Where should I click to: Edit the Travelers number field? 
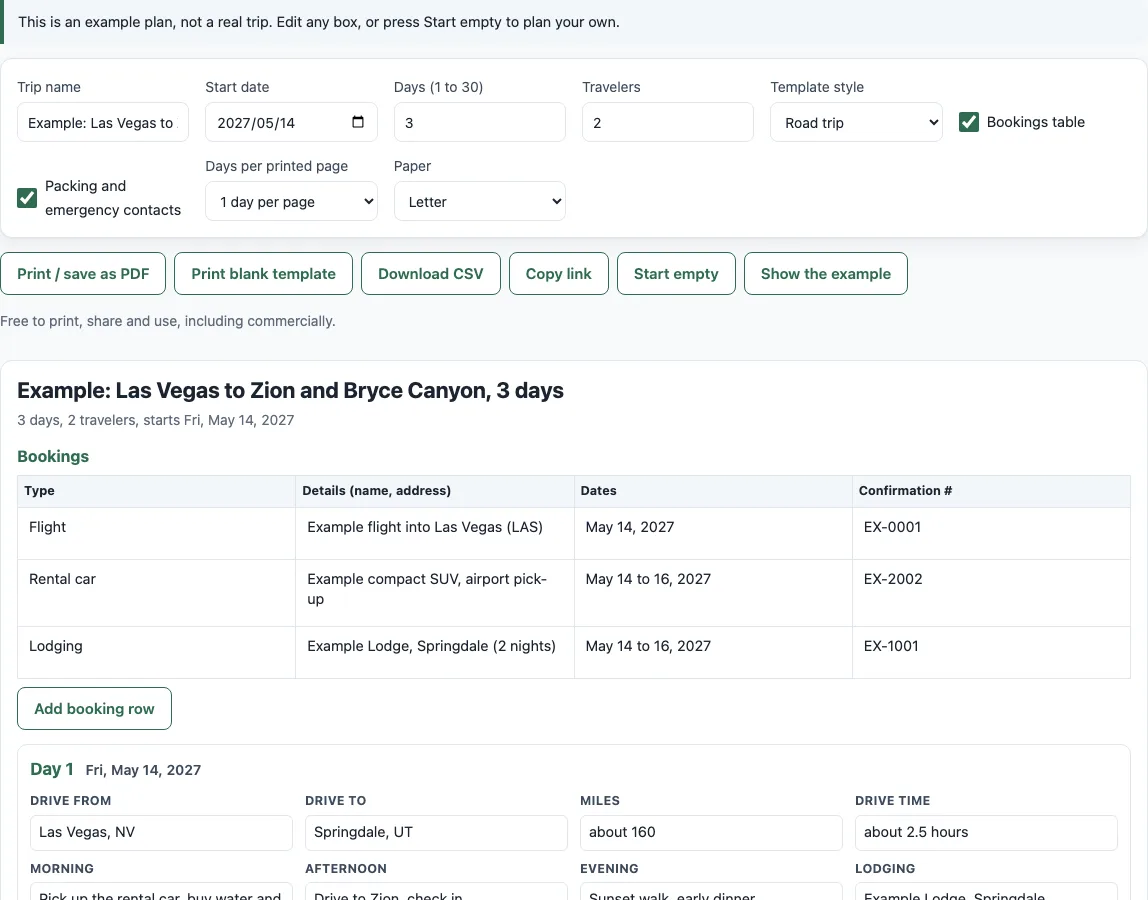[x=668, y=122]
